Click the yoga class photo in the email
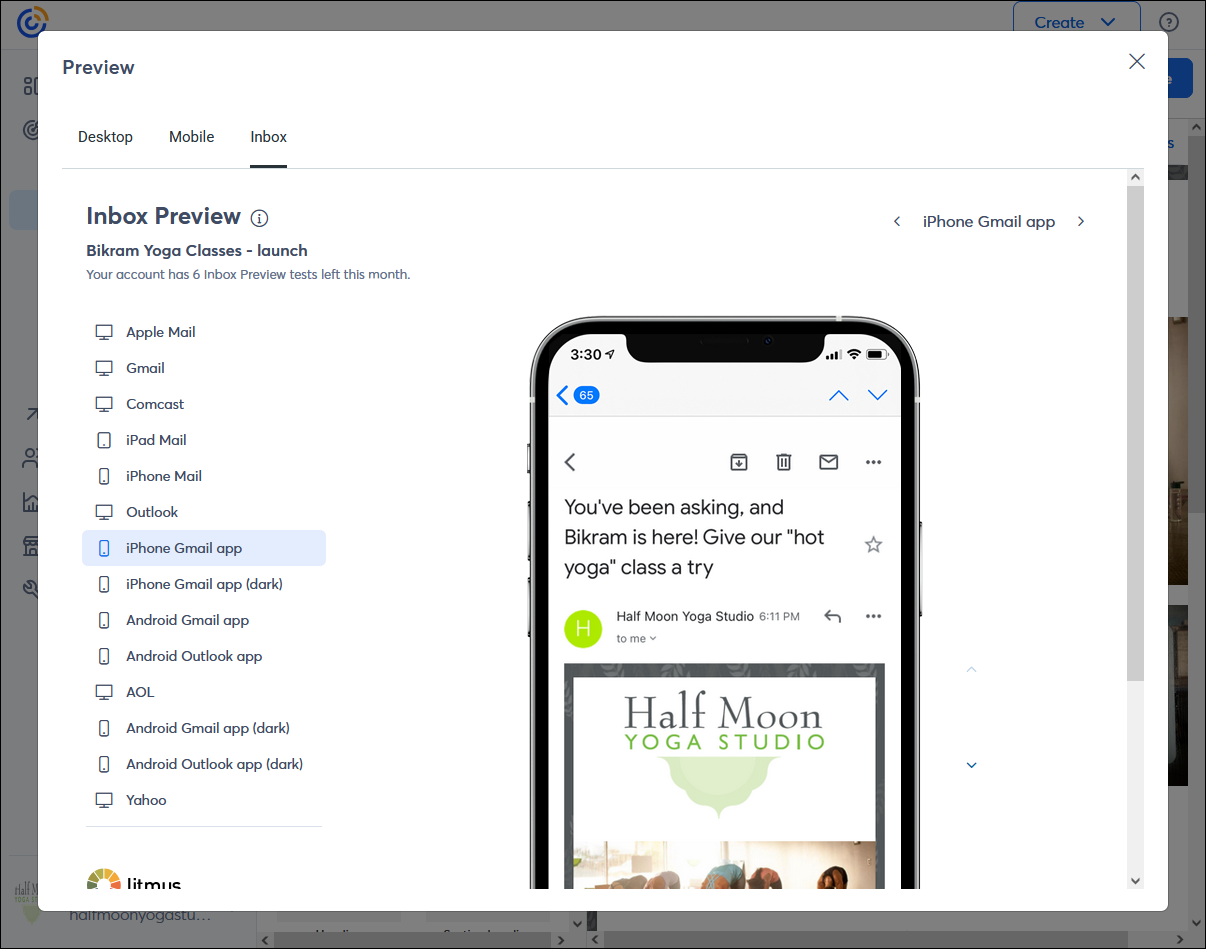This screenshot has height=949, width=1206. 724,864
